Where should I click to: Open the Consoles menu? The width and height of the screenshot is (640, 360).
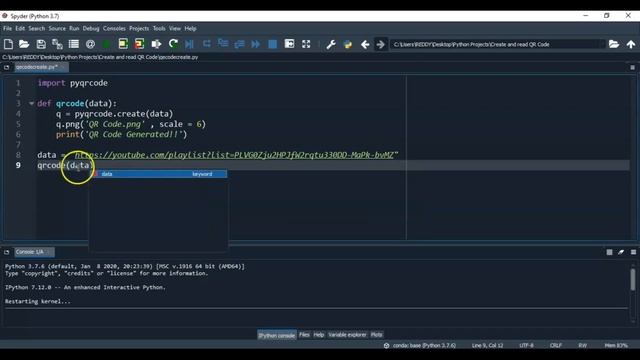click(x=114, y=29)
